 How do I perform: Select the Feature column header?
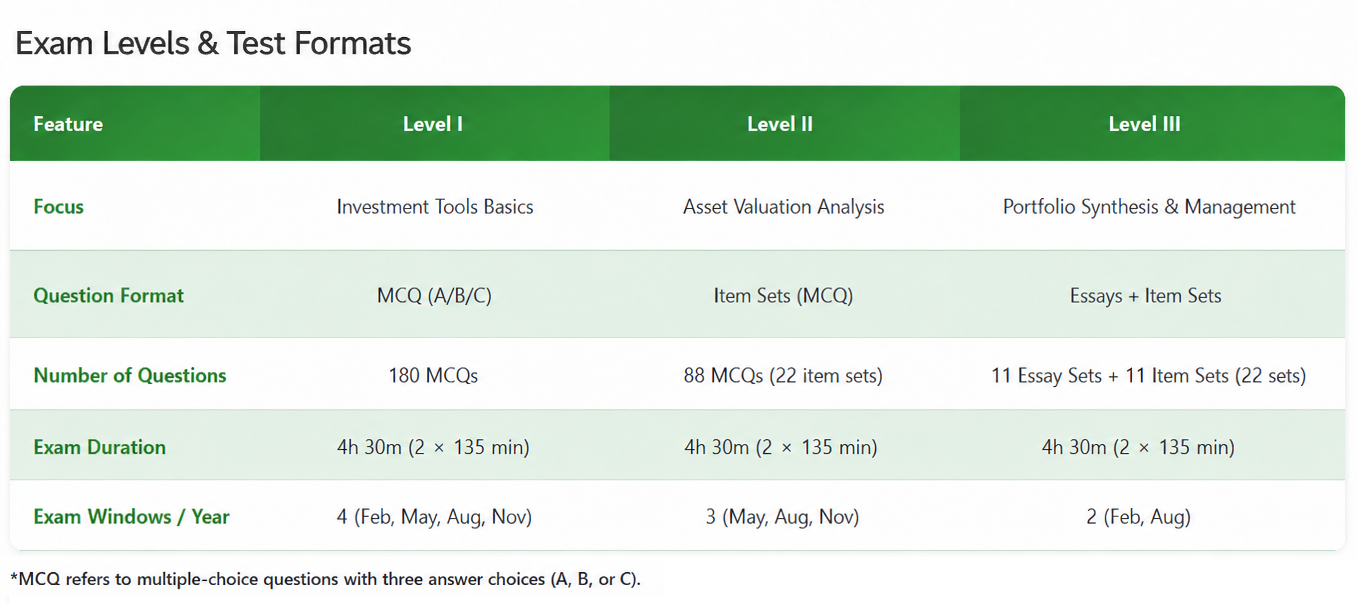pyautogui.click(x=68, y=124)
